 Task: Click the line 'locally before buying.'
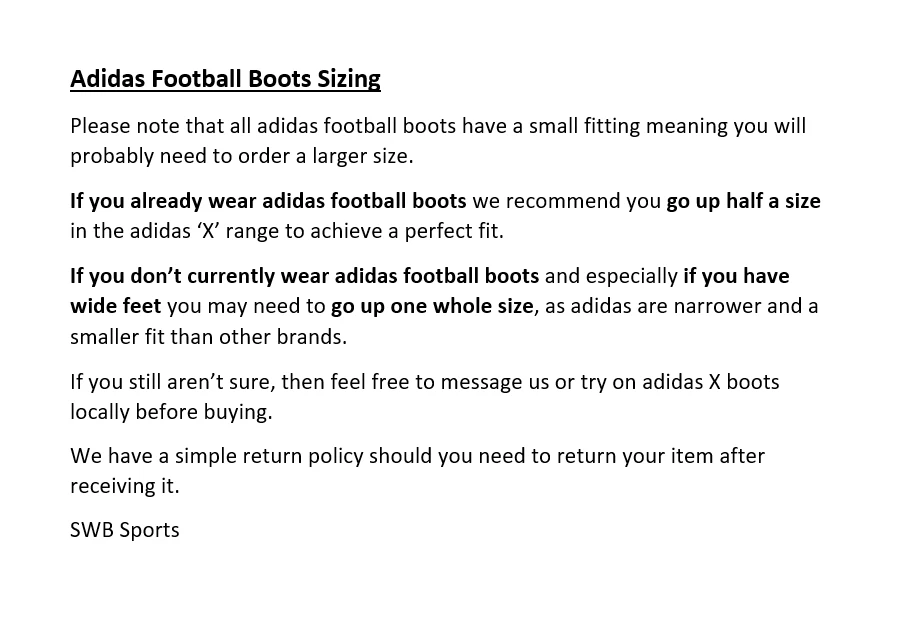pyautogui.click(x=171, y=412)
